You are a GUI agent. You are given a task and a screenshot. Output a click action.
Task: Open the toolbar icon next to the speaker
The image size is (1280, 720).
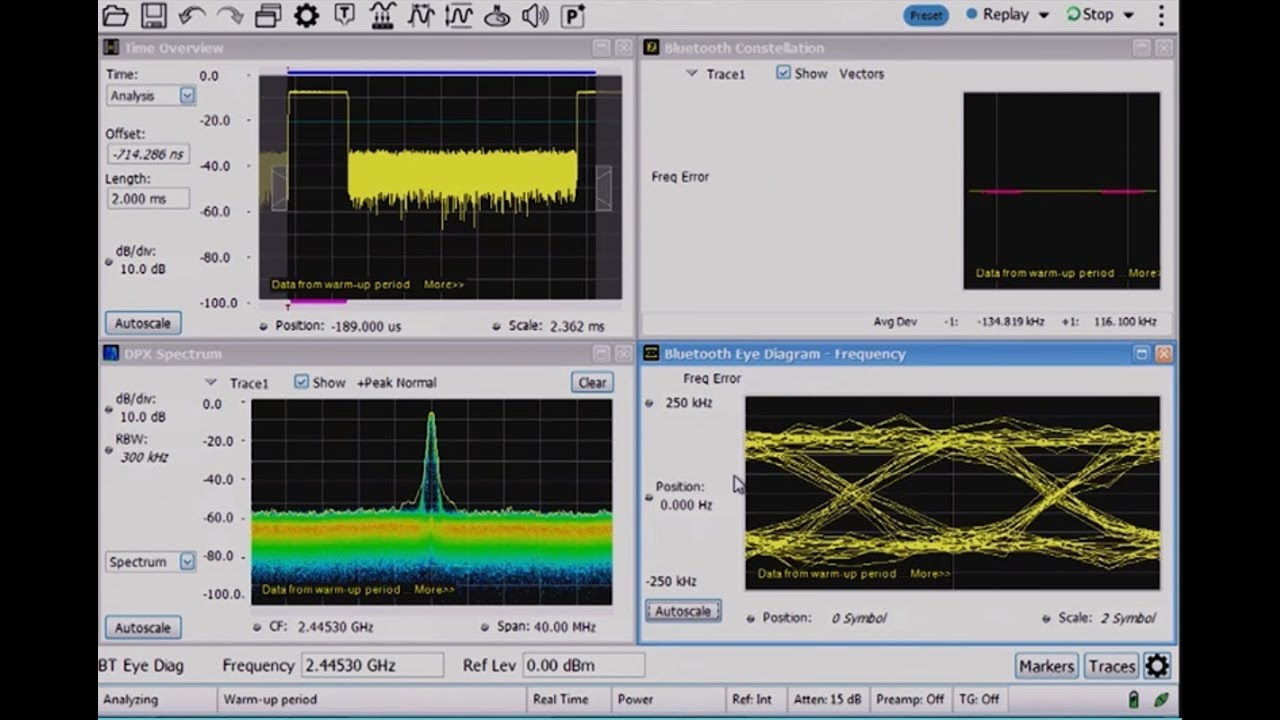coord(497,15)
